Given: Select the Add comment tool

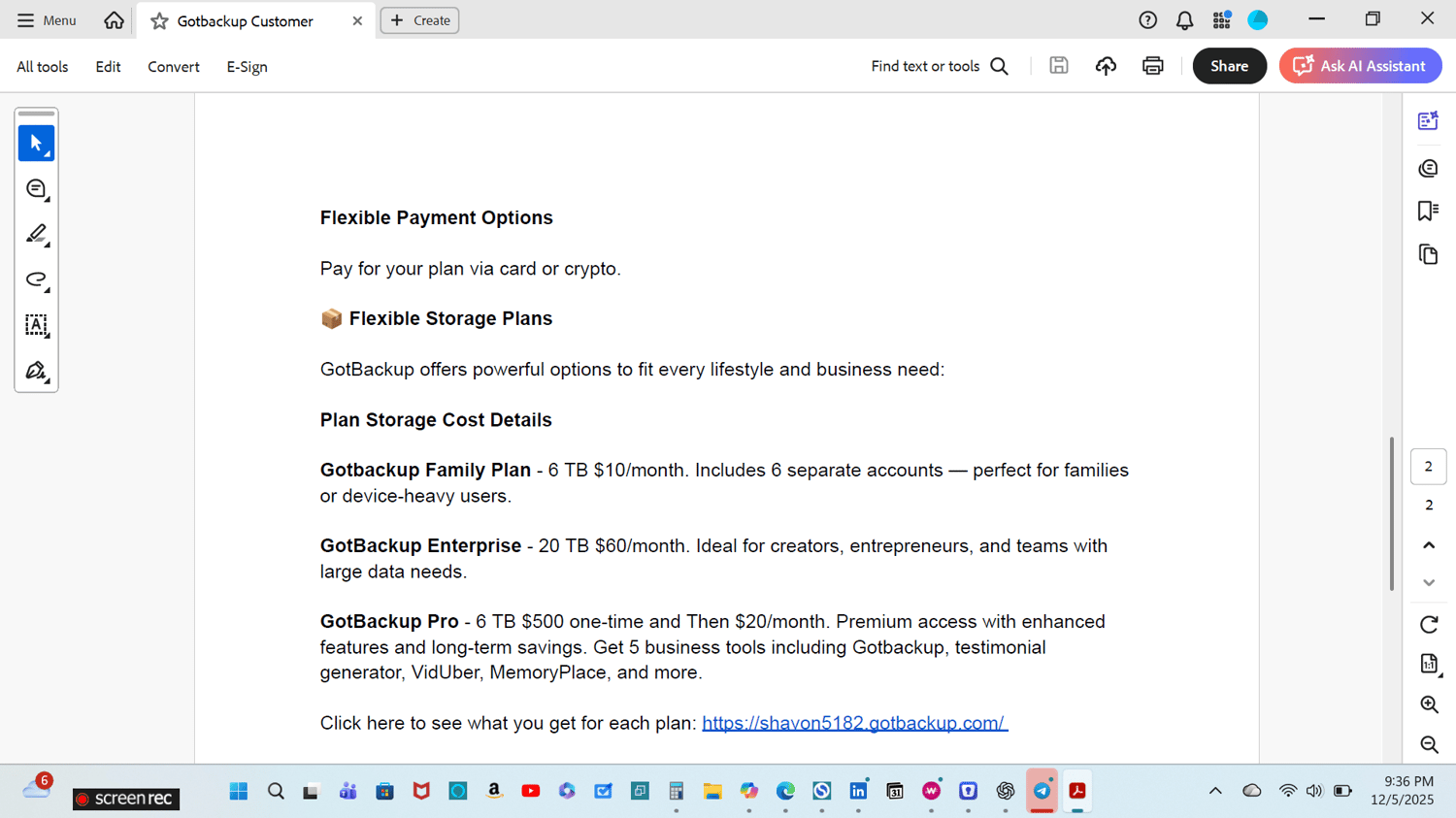Looking at the screenshot, I should pyautogui.click(x=37, y=189).
